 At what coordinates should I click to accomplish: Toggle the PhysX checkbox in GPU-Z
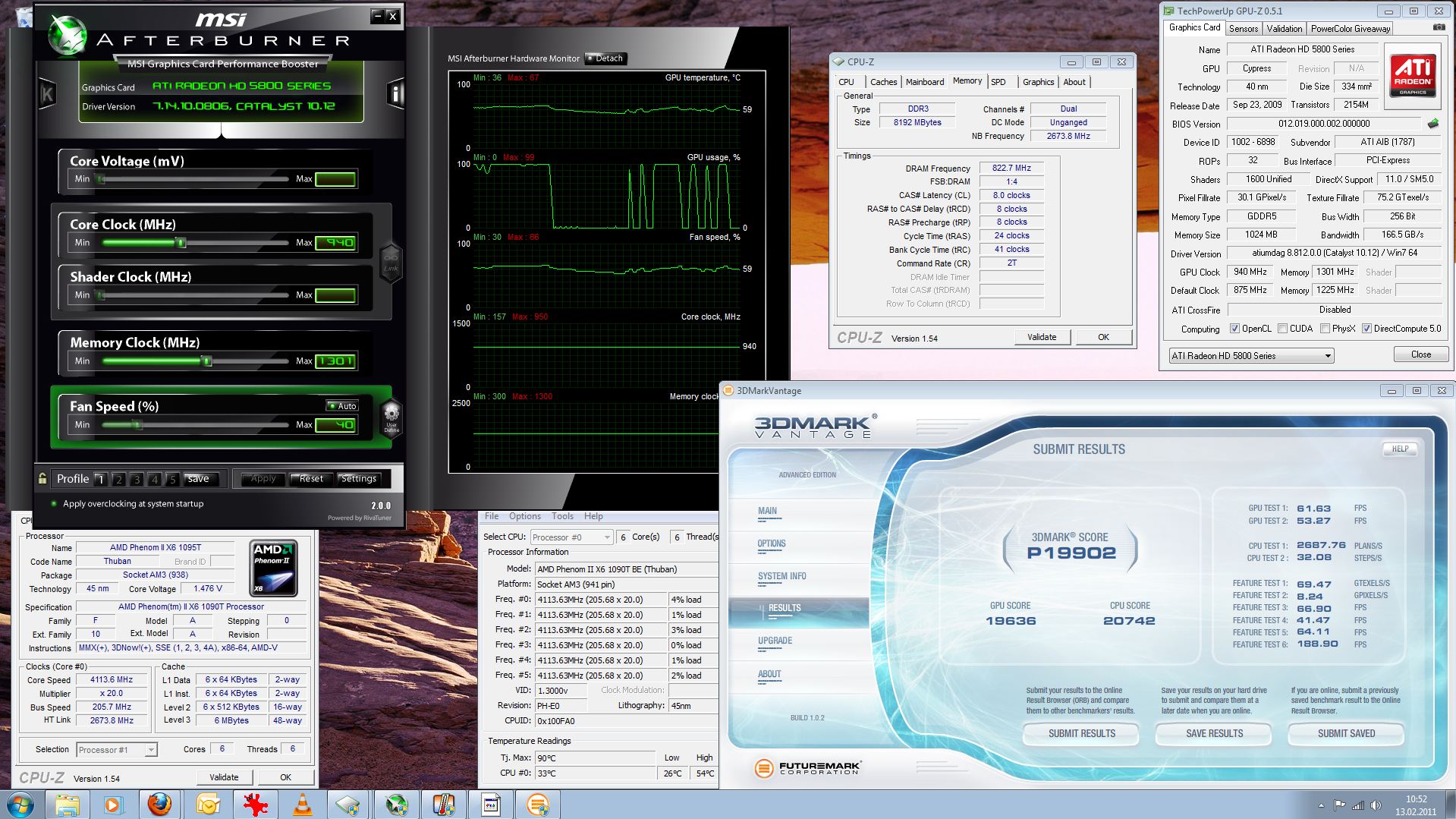[1325, 329]
